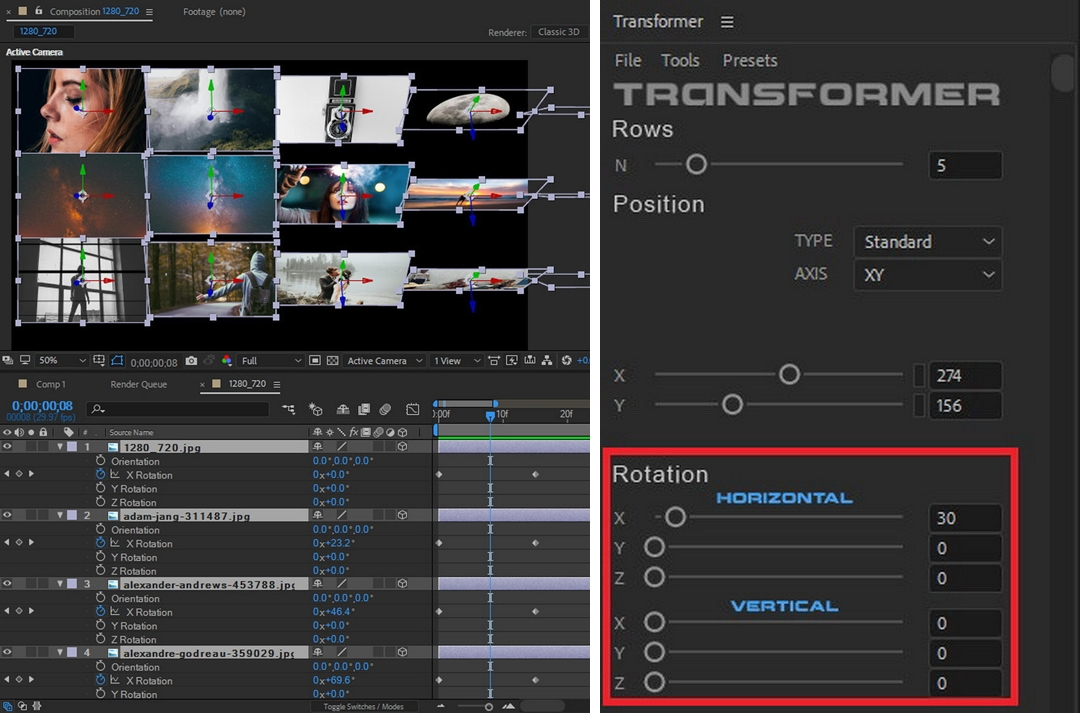The width and height of the screenshot is (1080, 713).
Task: Add keyframe diamond on layer 1 X Rotation
Action: tap(19, 474)
